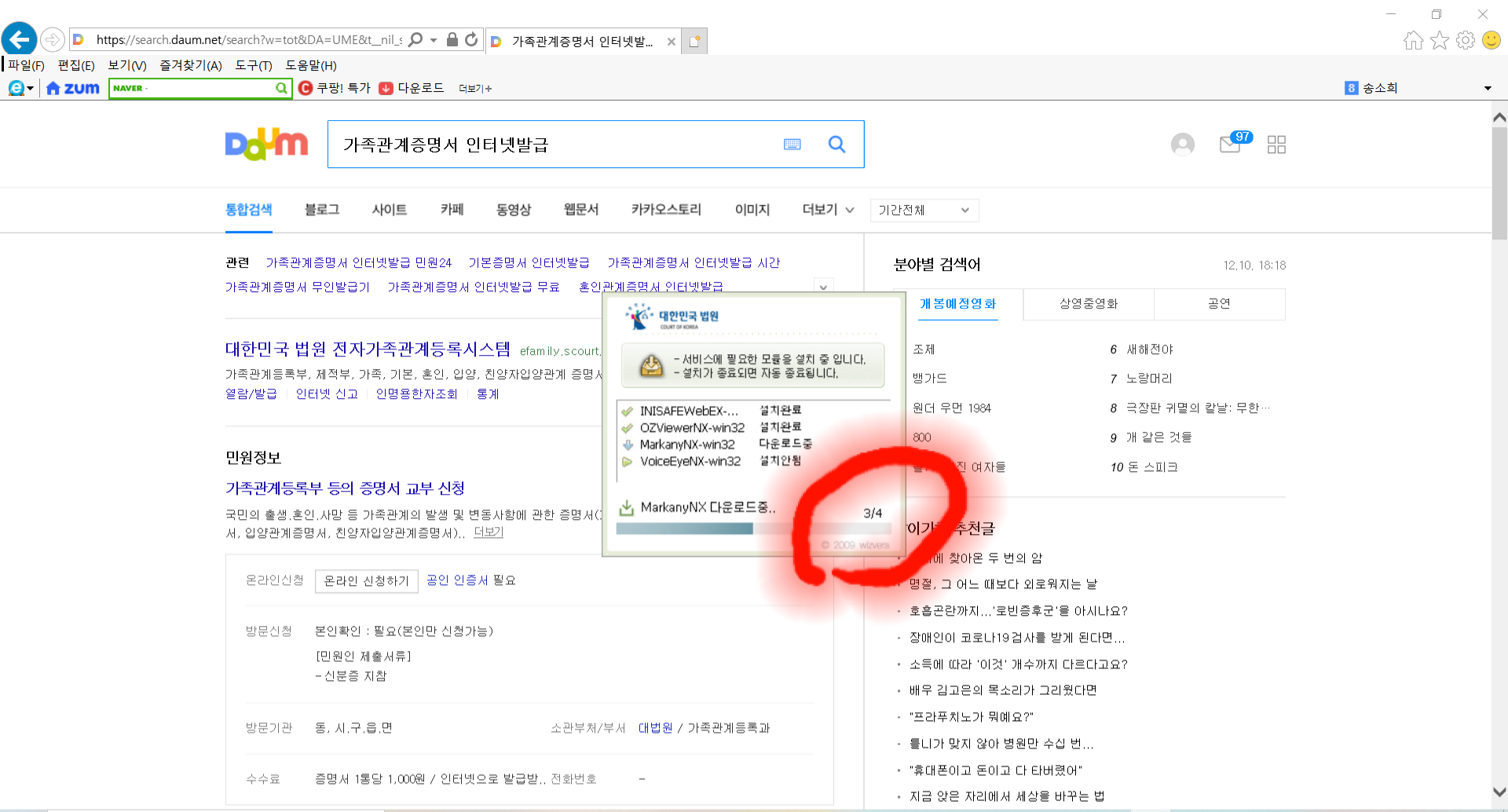Switch to the 상영중영화 tab
The image size is (1508, 812).
(1088, 304)
